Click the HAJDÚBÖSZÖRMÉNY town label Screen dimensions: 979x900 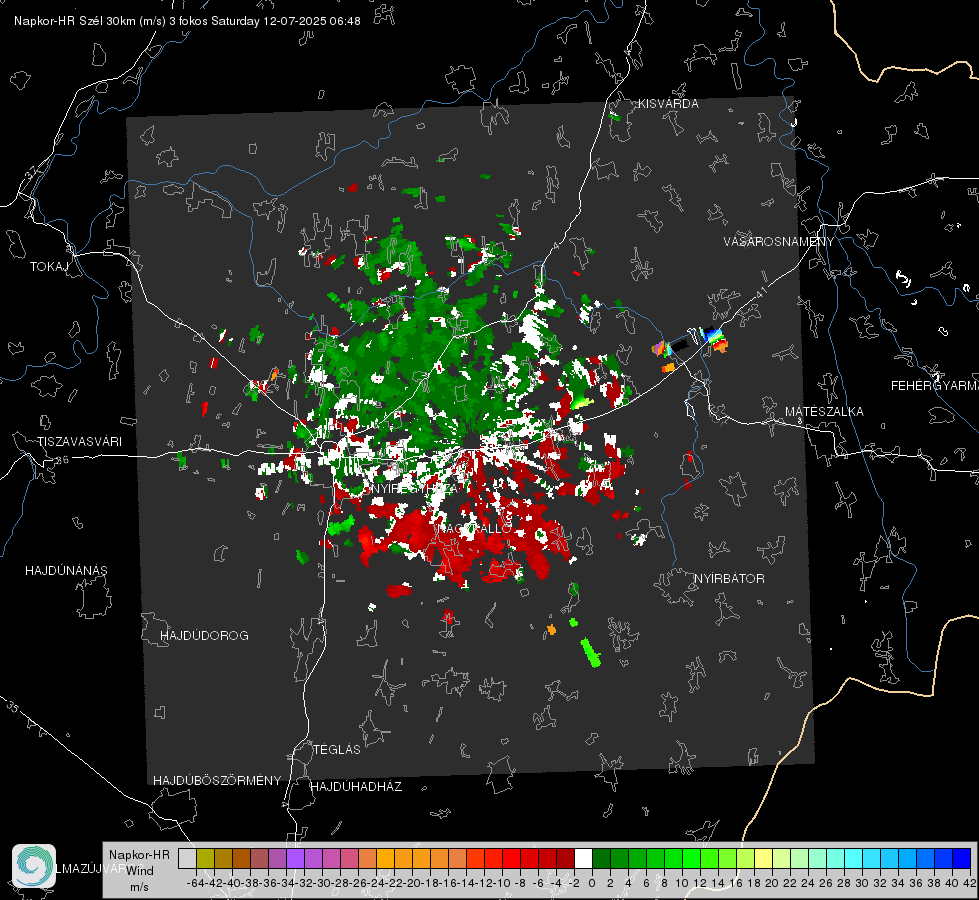pyautogui.click(x=217, y=781)
